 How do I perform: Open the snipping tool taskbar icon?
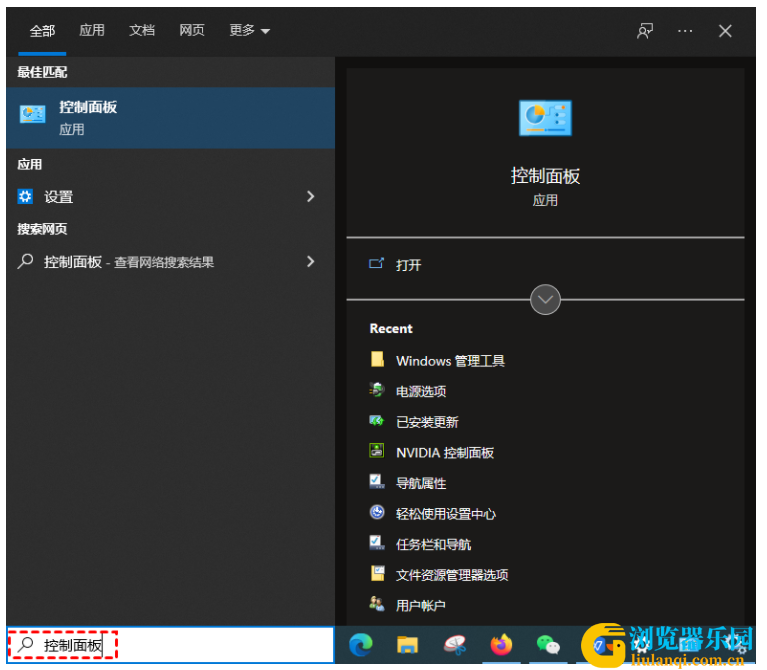[x=454, y=645]
